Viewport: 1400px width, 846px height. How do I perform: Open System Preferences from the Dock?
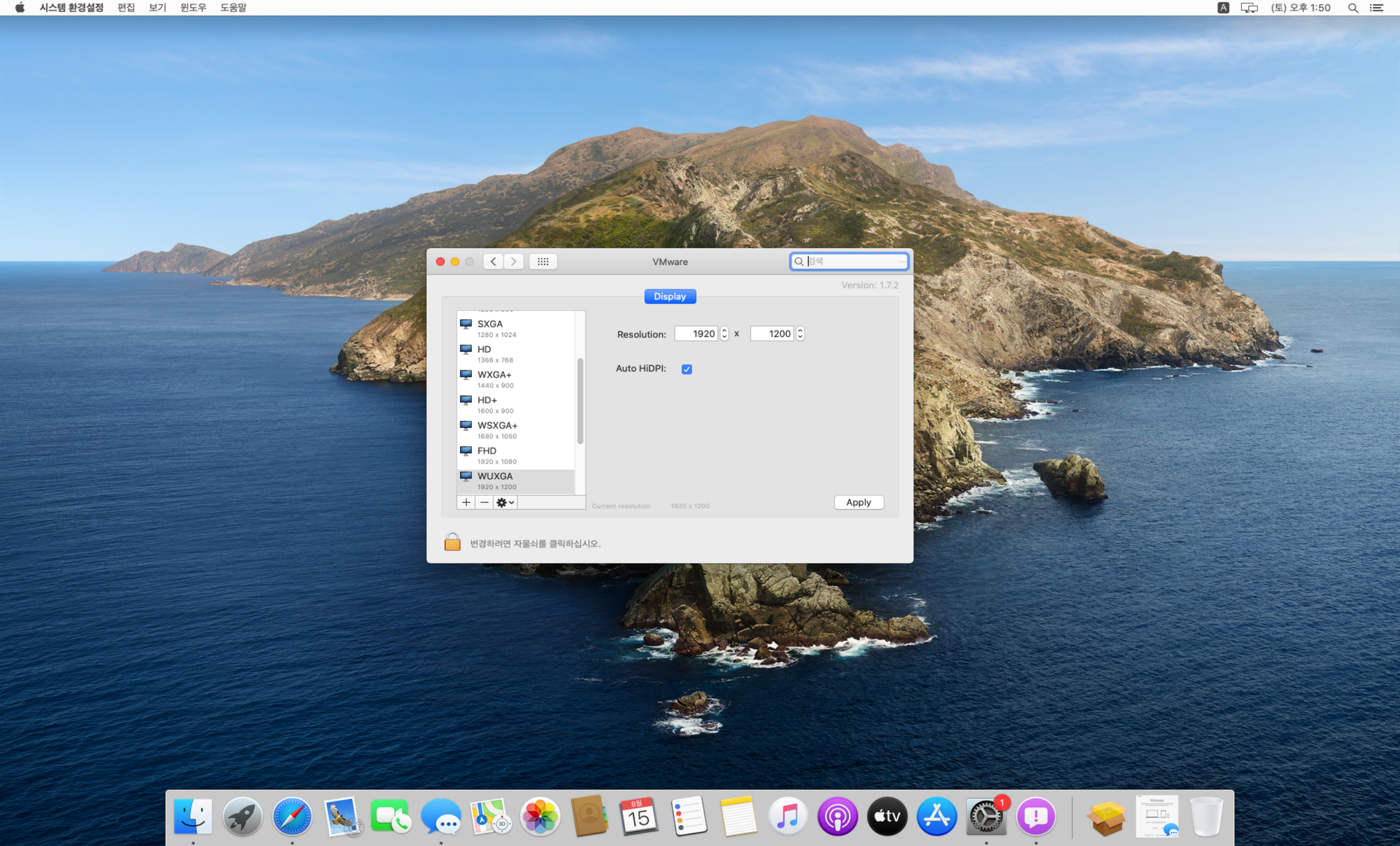click(986, 816)
